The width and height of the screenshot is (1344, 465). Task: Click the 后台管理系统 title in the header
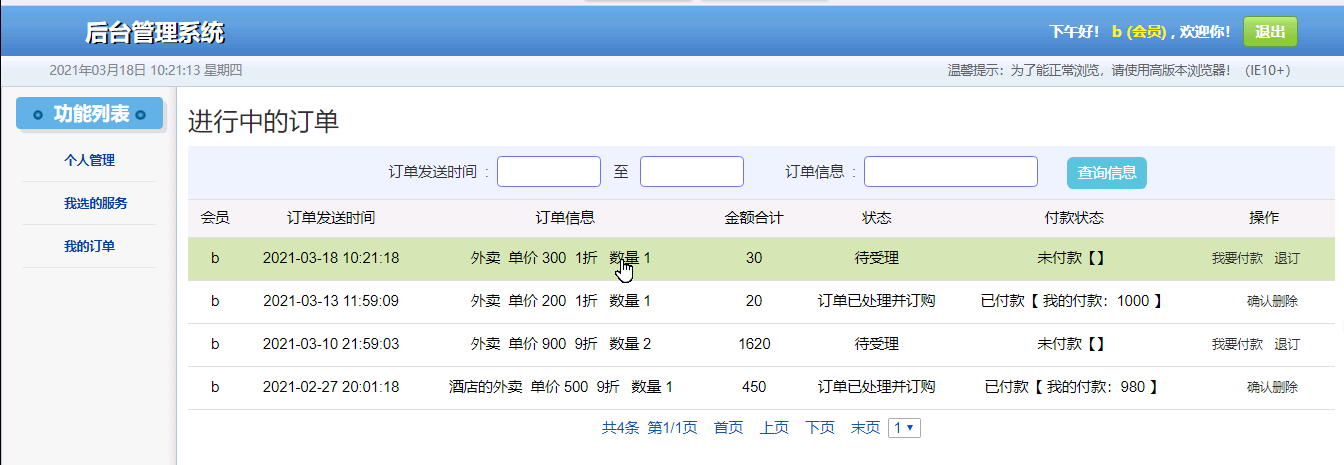tap(155, 33)
